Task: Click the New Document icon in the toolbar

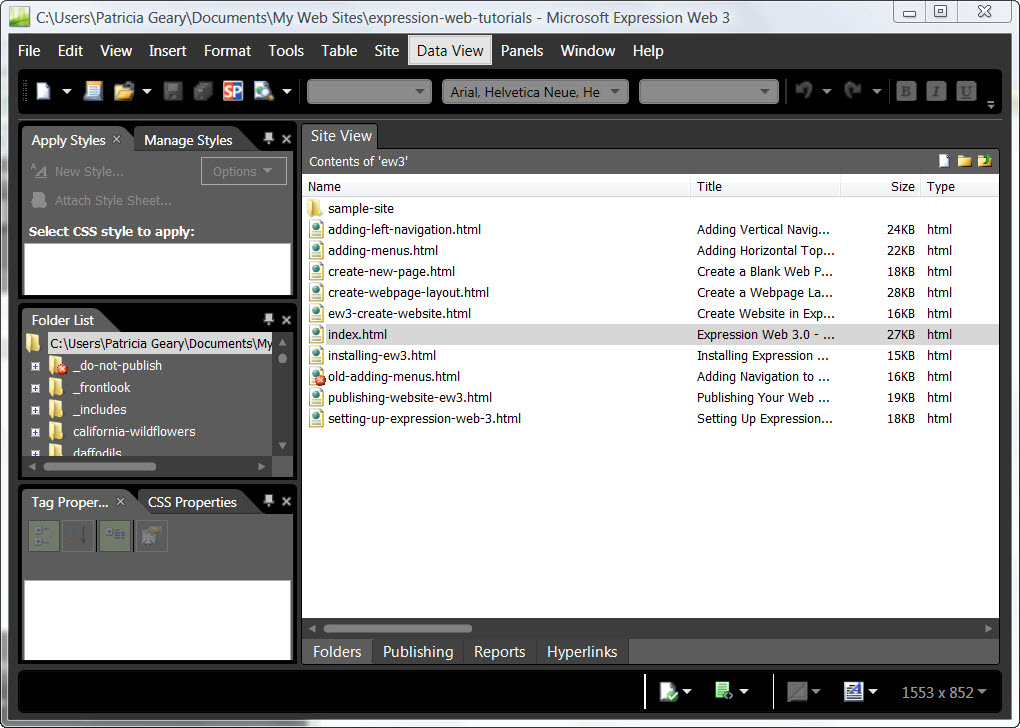Action: click(x=44, y=91)
